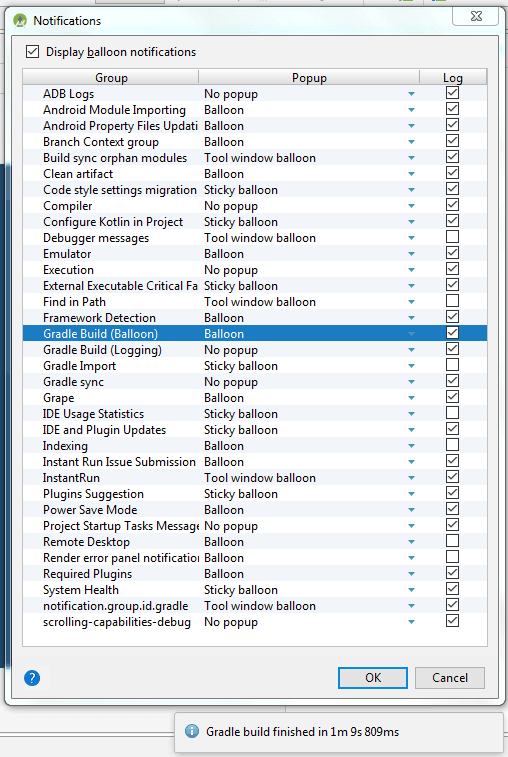Uncheck Log checkbox for Compiler
Screen dimensions: 508x757
click(x=452, y=205)
